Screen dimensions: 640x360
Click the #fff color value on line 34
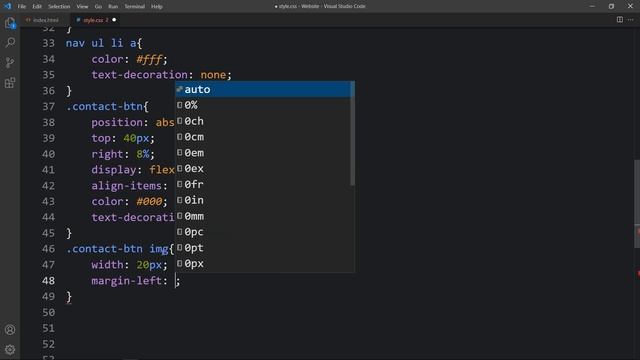pyautogui.click(x=149, y=59)
